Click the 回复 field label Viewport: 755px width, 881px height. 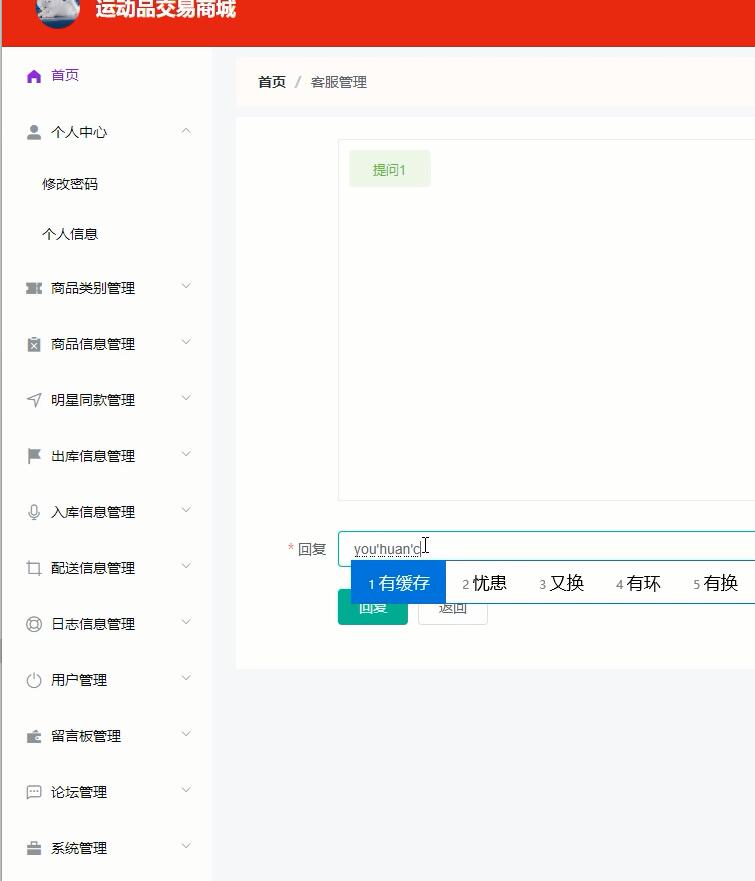pos(312,549)
